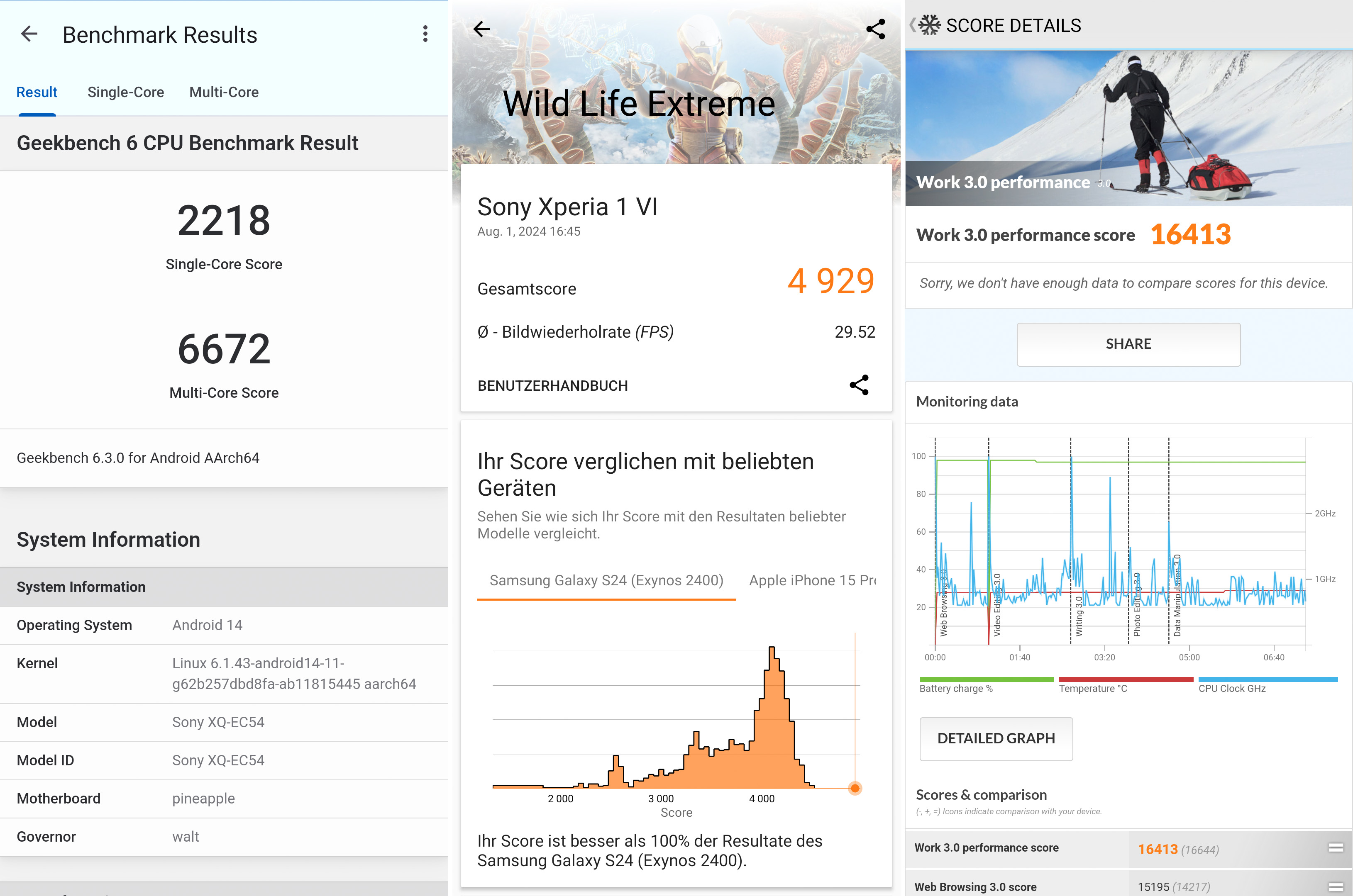Tap the equals icon on Work 3.0 row

point(1335,848)
